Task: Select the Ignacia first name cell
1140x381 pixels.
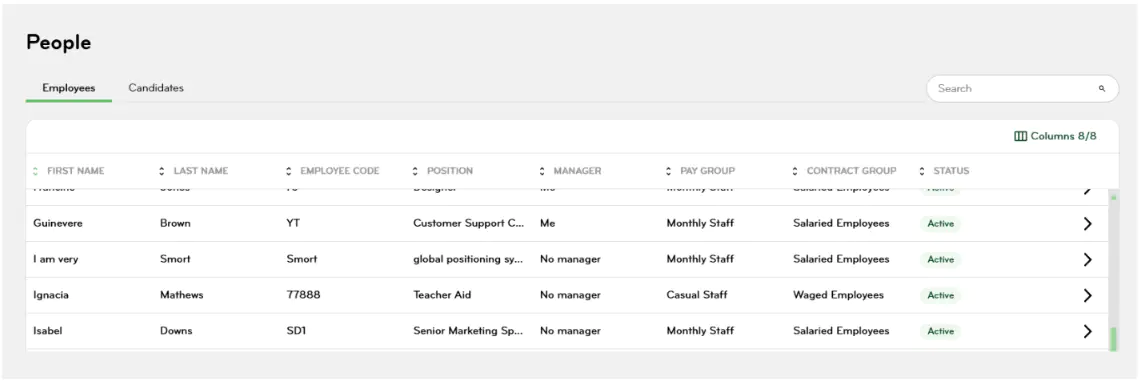Action: [x=52, y=294]
